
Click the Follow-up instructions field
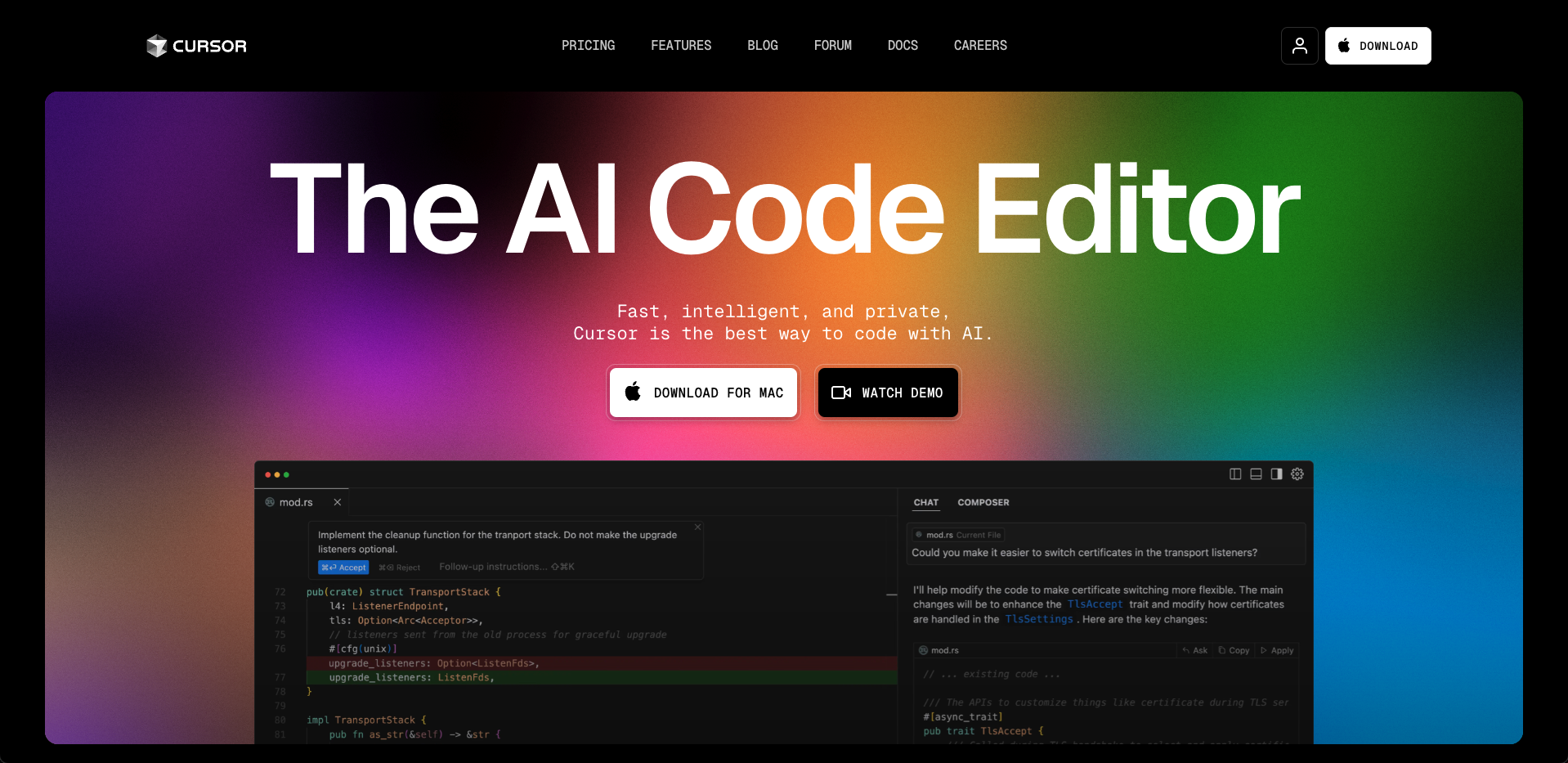point(507,567)
